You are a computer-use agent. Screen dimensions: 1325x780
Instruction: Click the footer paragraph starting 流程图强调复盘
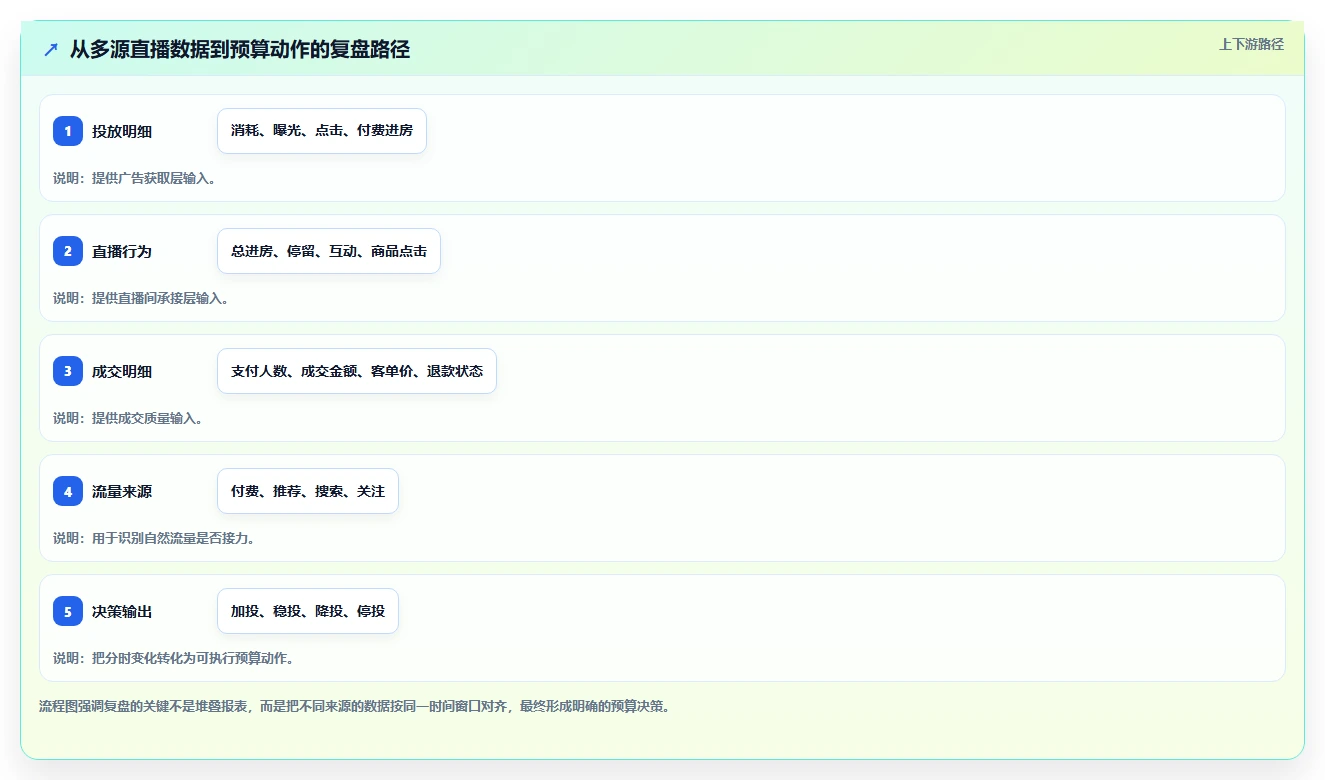[354, 706]
